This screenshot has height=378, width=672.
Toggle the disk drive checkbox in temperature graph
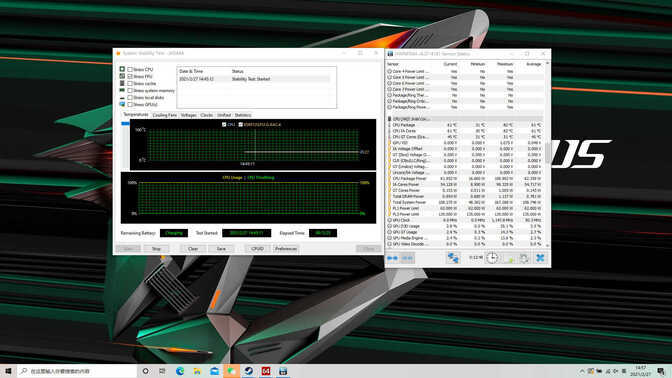pos(240,124)
